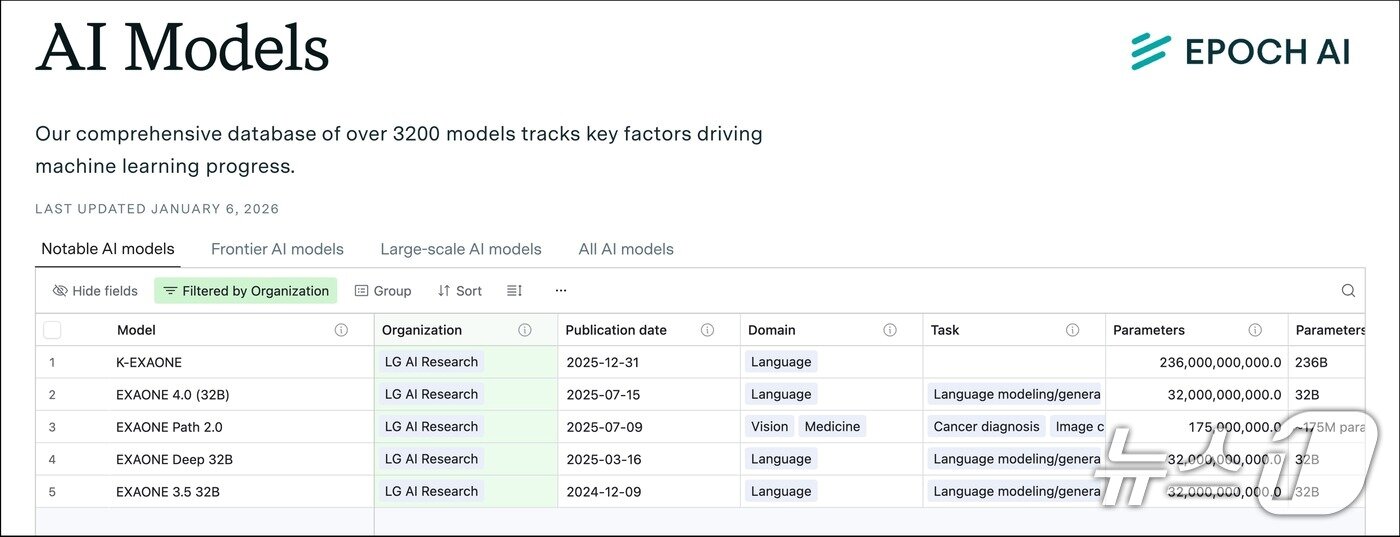
Task: Open the K-EXAONE model row
Action: pyautogui.click(x=149, y=362)
